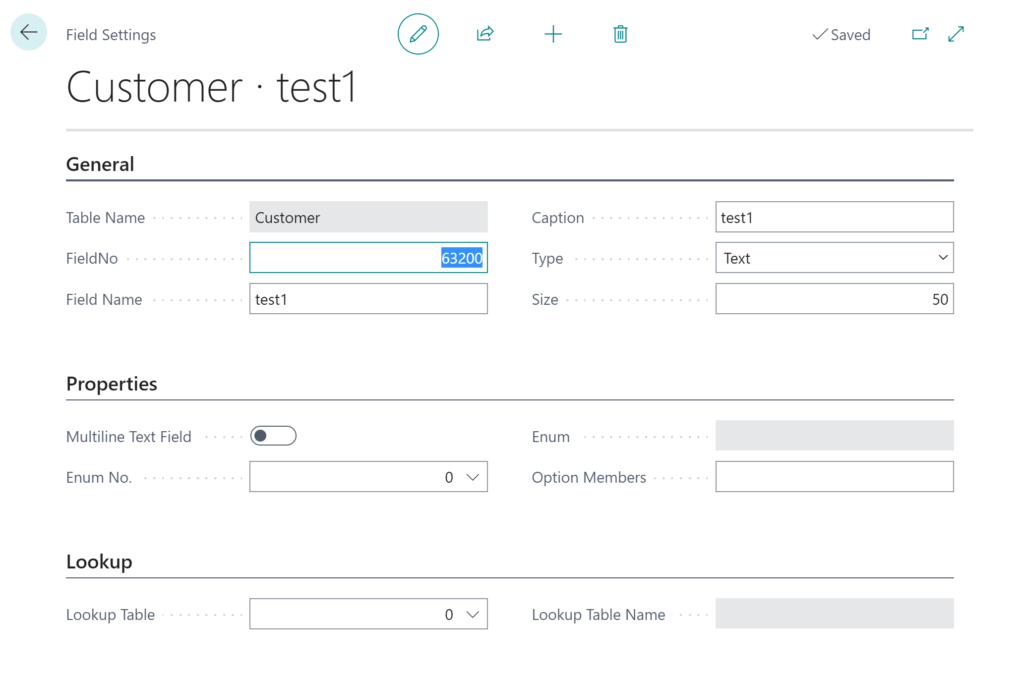The image size is (1024, 674).
Task: Open the Type dropdown showing Text
Action: coord(834,258)
